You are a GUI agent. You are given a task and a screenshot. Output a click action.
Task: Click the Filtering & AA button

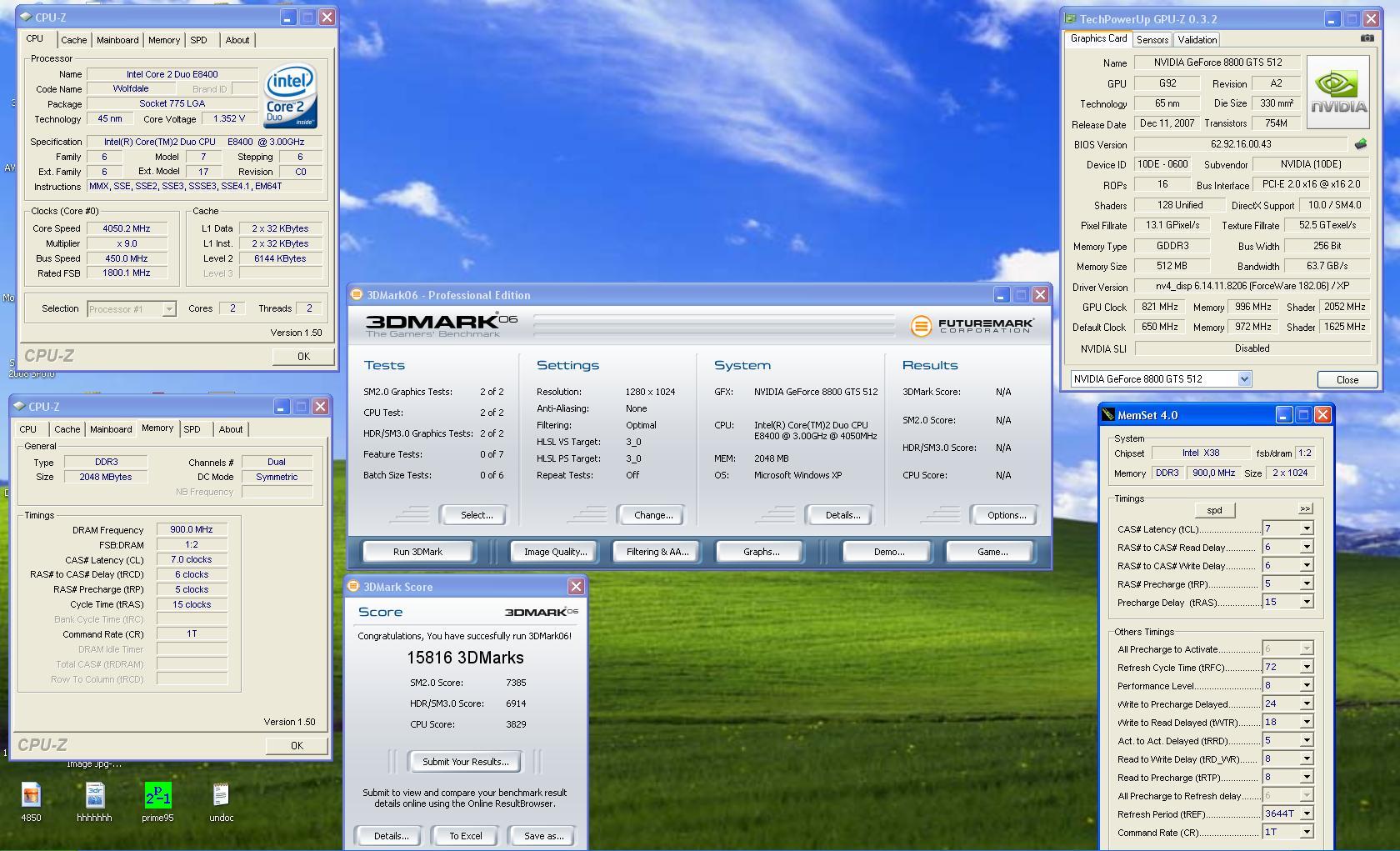(x=657, y=552)
